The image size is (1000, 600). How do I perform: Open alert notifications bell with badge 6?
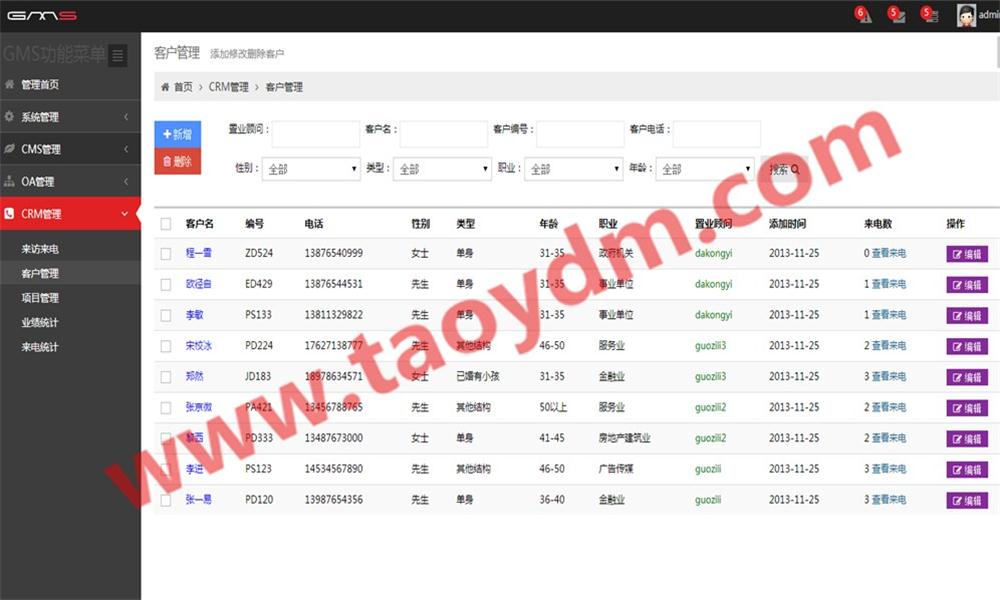863,15
